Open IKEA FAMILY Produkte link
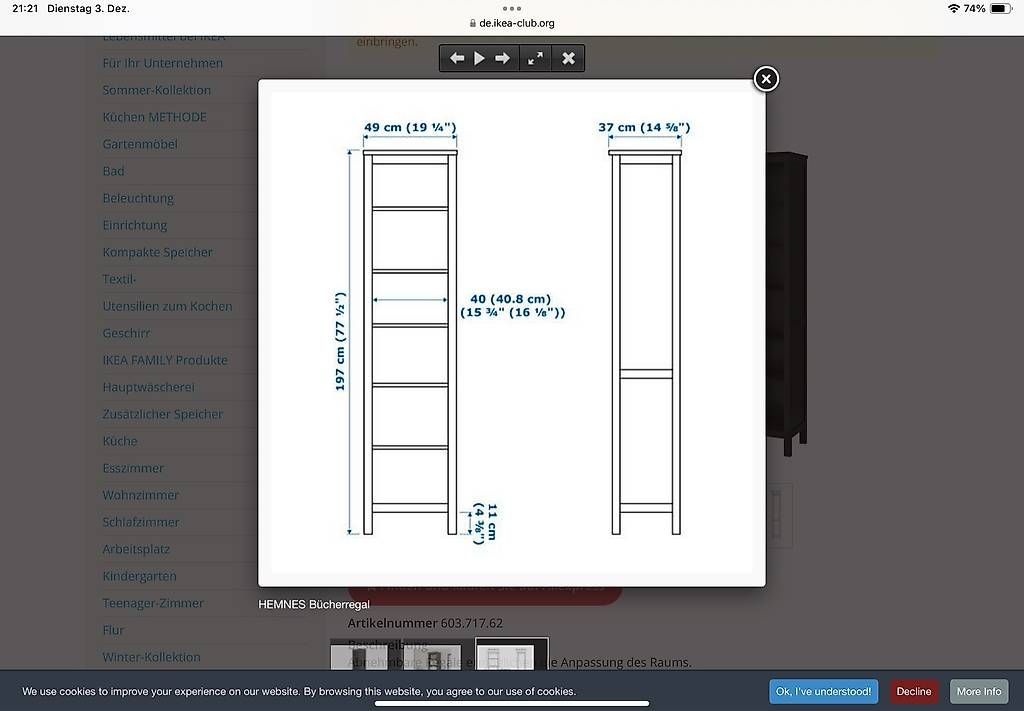 [x=165, y=360]
